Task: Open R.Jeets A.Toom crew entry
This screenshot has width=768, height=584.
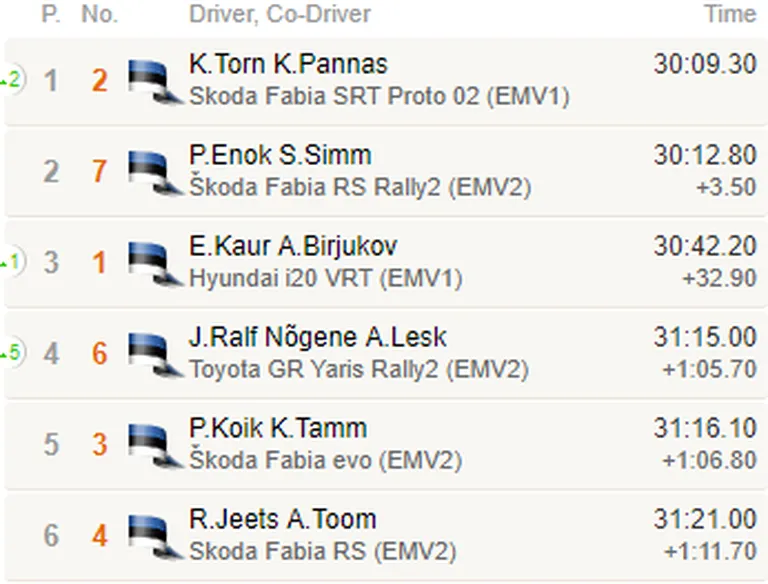Action: click(283, 519)
